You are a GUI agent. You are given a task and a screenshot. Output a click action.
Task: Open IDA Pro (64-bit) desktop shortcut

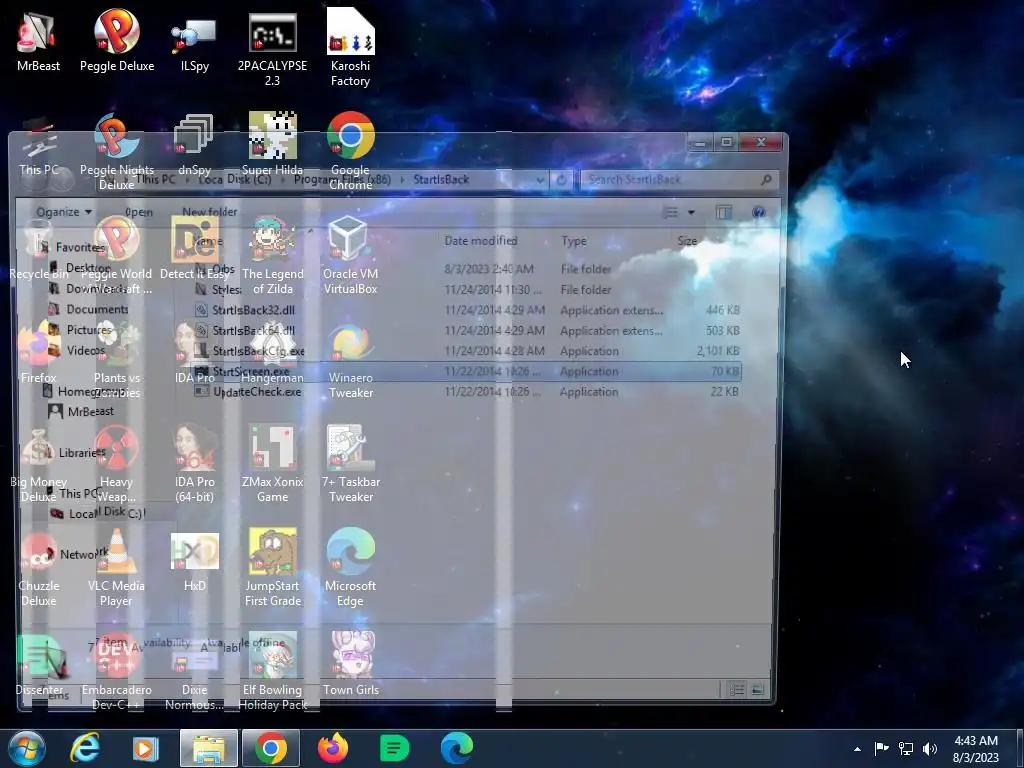coord(195,464)
